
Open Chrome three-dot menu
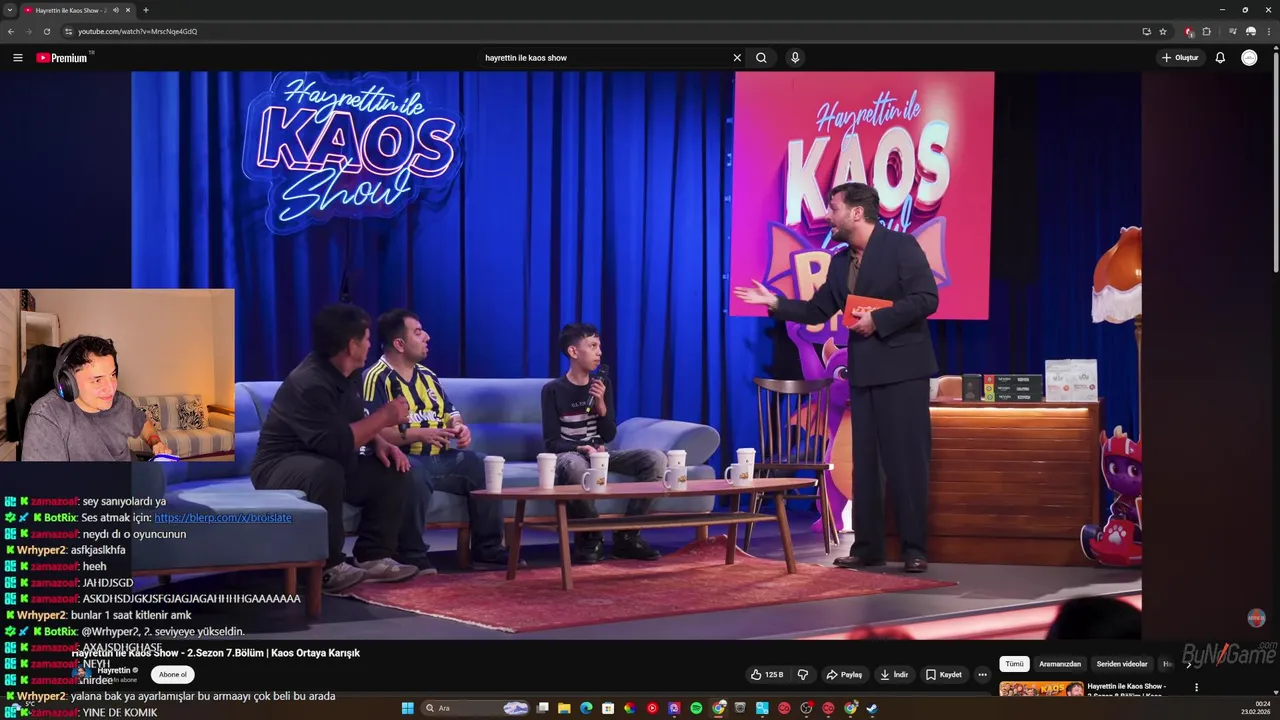(1268, 31)
